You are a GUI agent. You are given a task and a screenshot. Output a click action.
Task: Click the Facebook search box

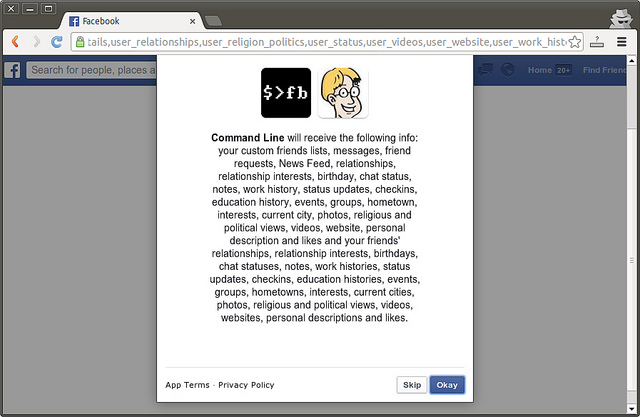(x=91, y=70)
